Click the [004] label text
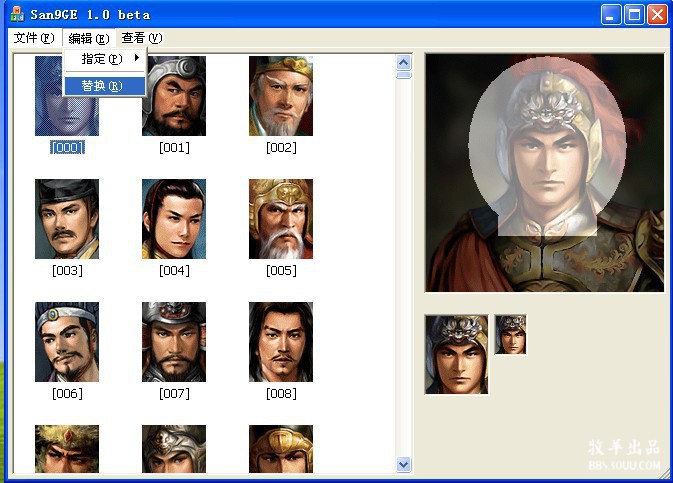Viewport: 673px width, 483px height. point(174,270)
